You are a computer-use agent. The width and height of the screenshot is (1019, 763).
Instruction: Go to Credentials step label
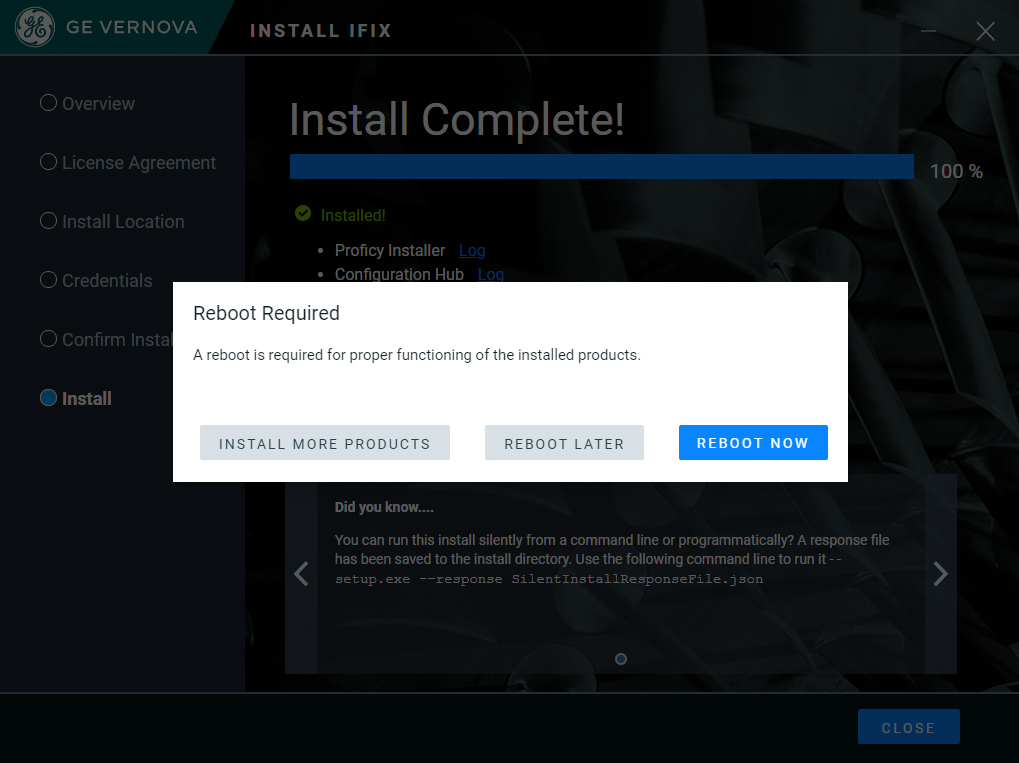click(x=107, y=281)
